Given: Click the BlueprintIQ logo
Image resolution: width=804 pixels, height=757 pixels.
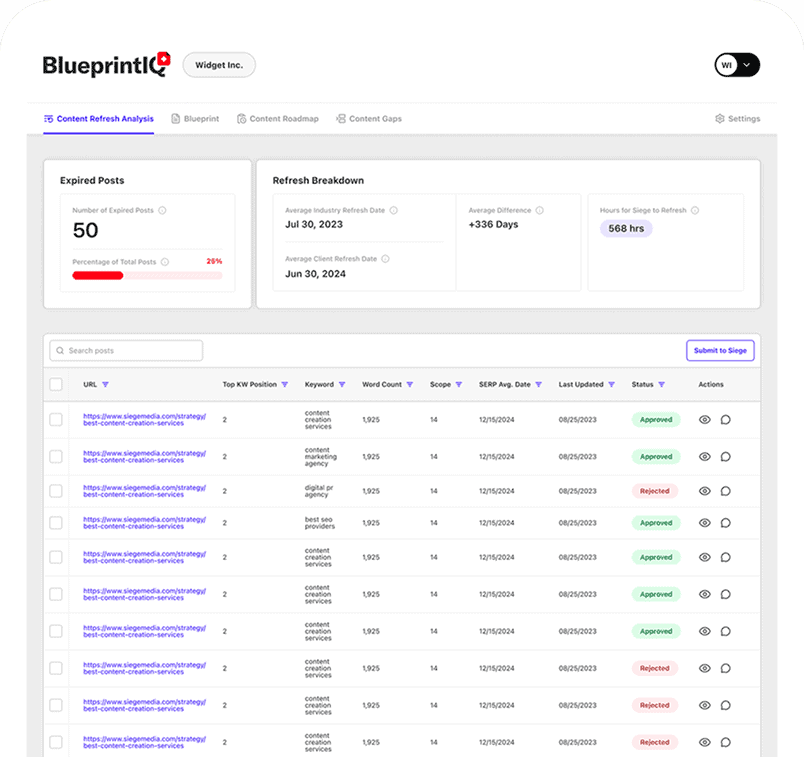Looking at the screenshot, I should pyautogui.click(x=106, y=65).
